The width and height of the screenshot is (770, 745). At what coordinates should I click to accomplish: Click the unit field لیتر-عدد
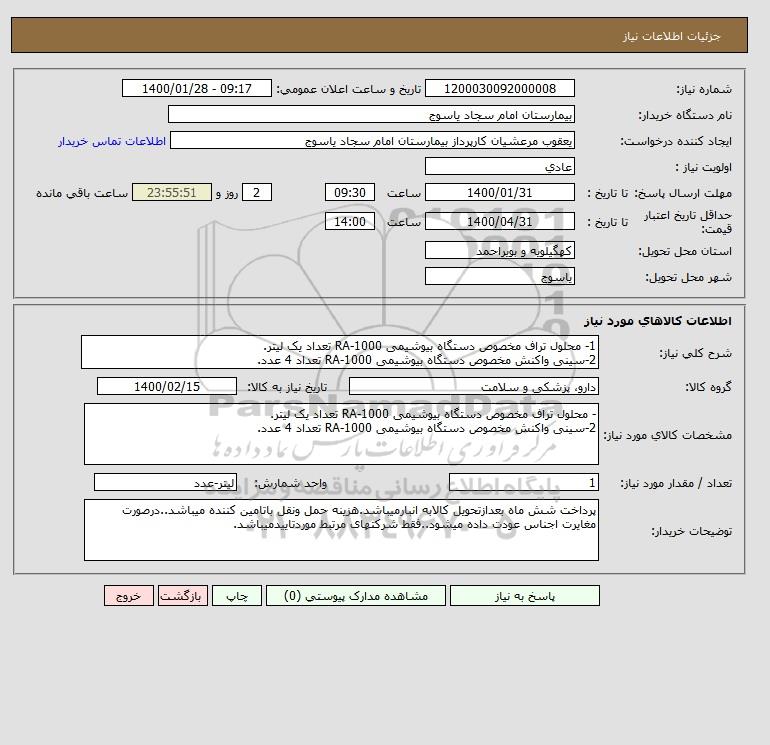(x=165, y=483)
